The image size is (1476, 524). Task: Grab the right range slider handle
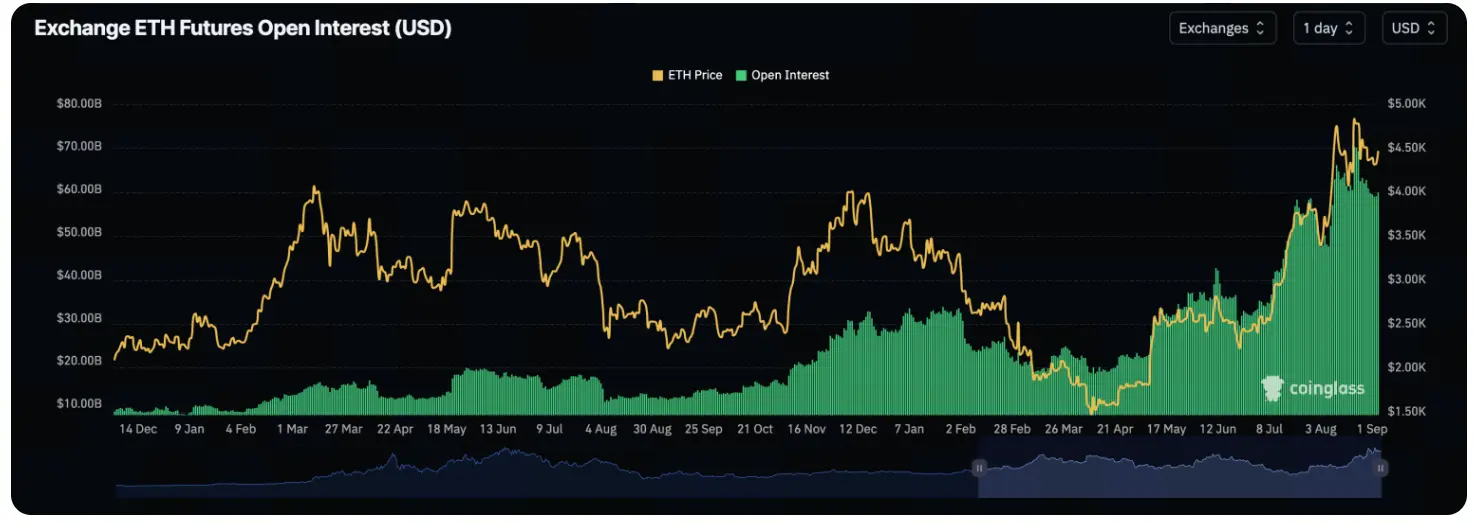1381,467
